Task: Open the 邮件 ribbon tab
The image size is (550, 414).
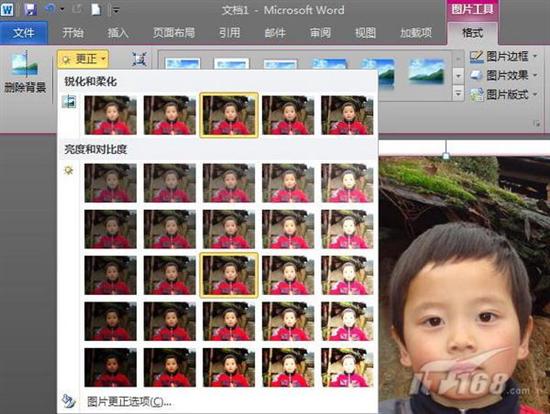Action: click(275, 33)
